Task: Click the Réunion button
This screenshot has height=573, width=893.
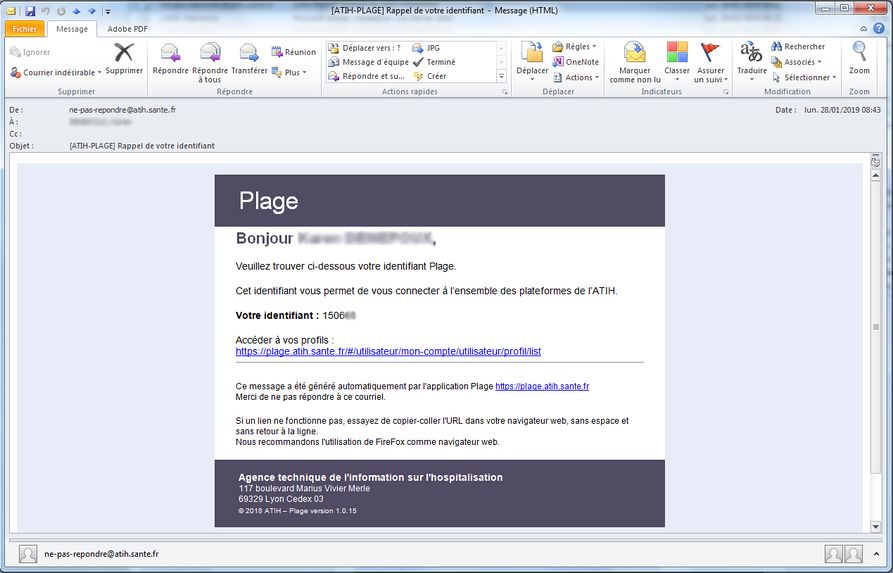Action: pyautogui.click(x=293, y=52)
